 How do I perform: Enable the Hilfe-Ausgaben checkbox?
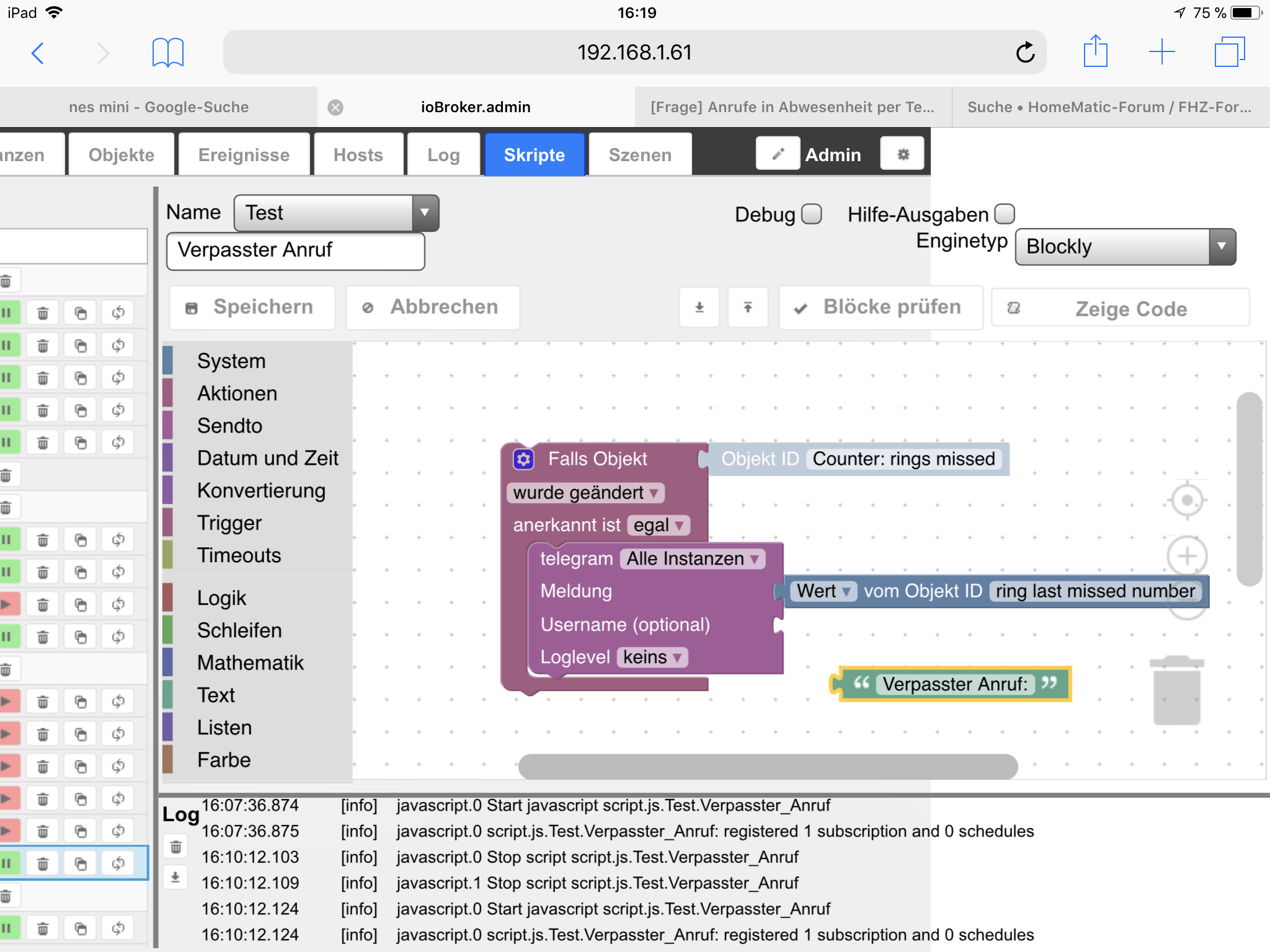pyautogui.click(x=1005, y=214)
